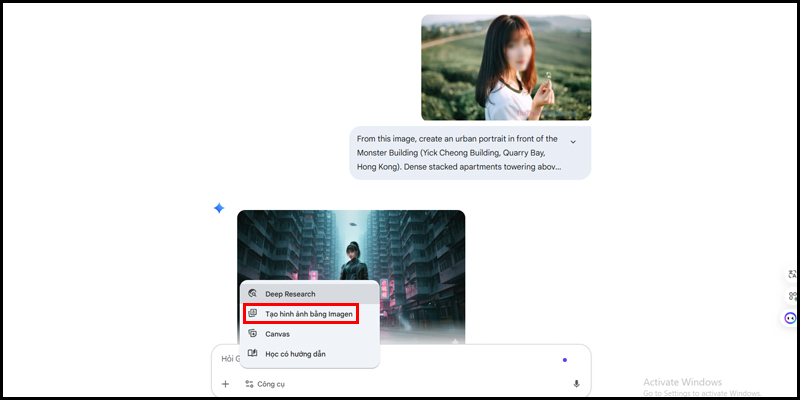
Task: Click the Imagen image creation icon
Action: coord(253,314)
